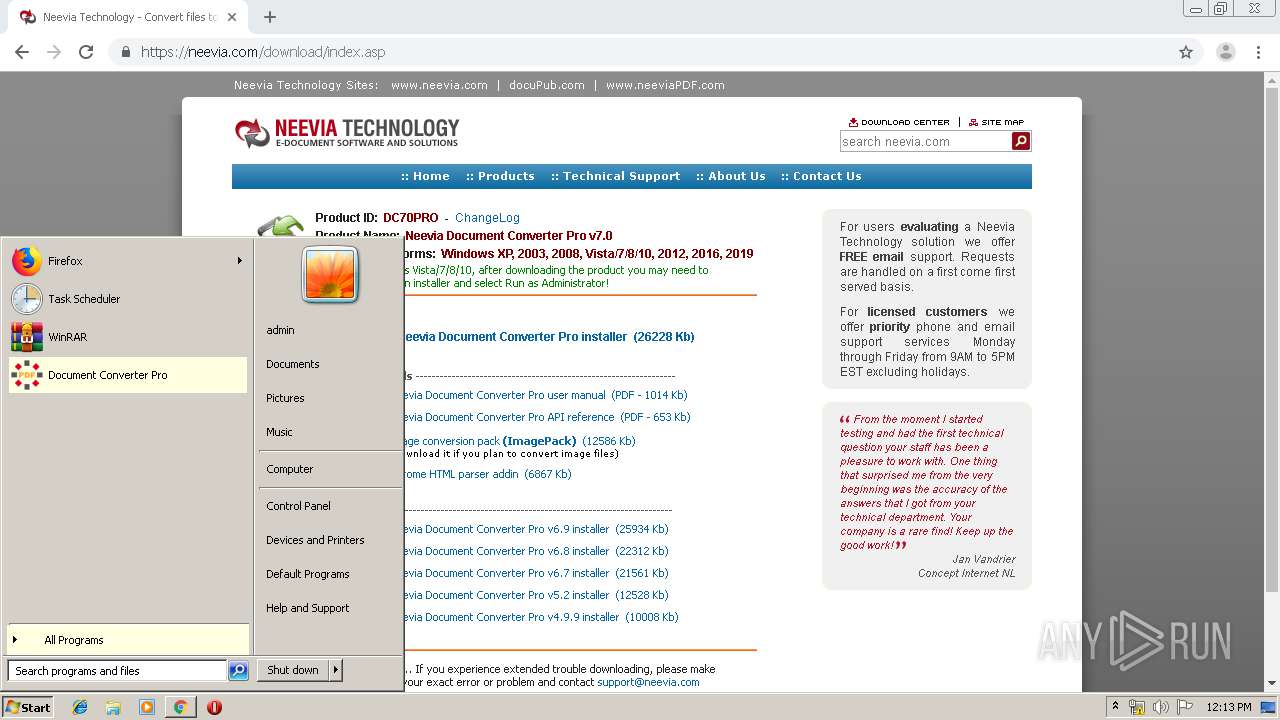Click the Start button on taskbar
This screenshot has height=720, width=1280.
tap(28, 707)
